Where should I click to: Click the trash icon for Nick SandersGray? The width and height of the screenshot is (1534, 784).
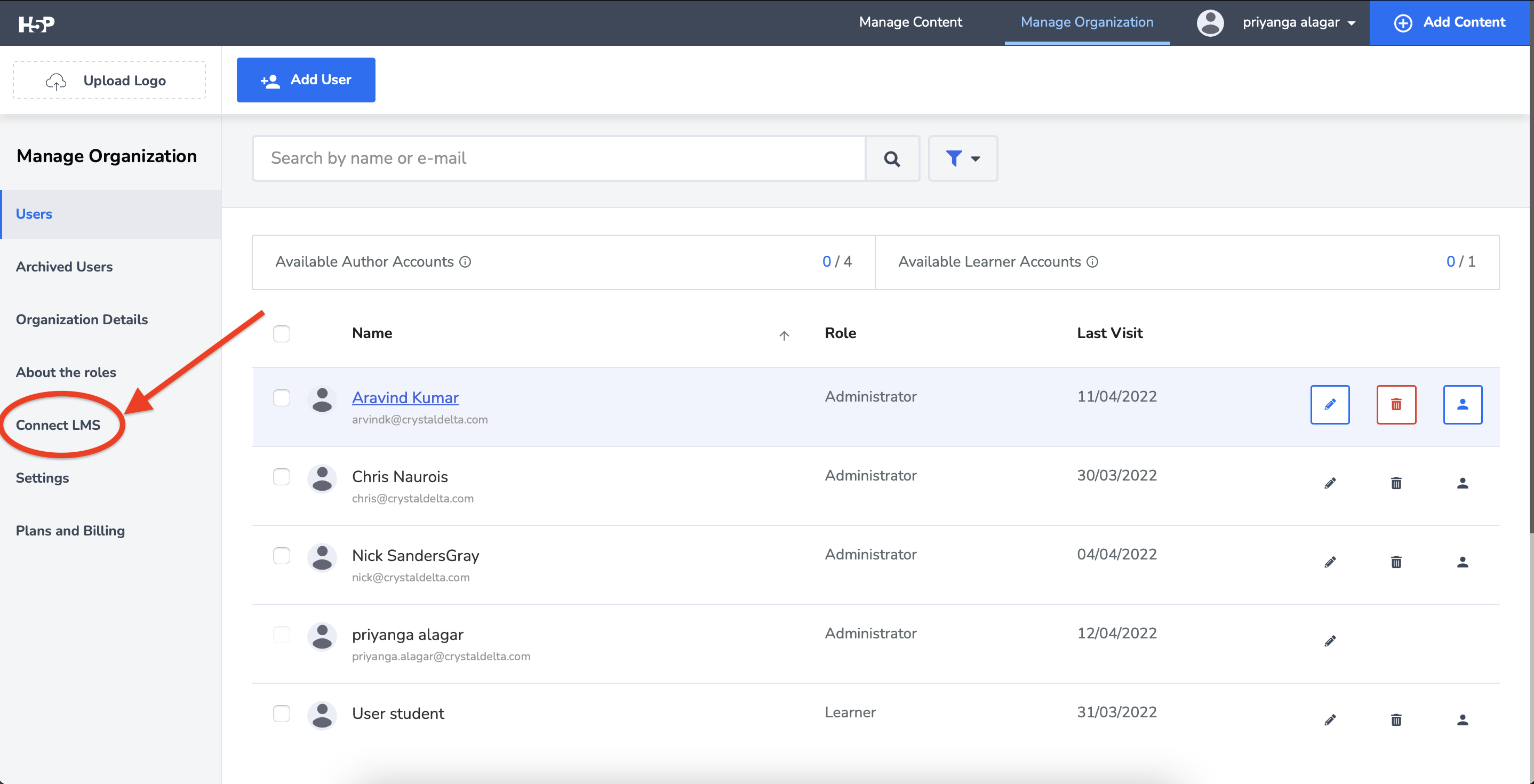click(x=1396, y=562)
